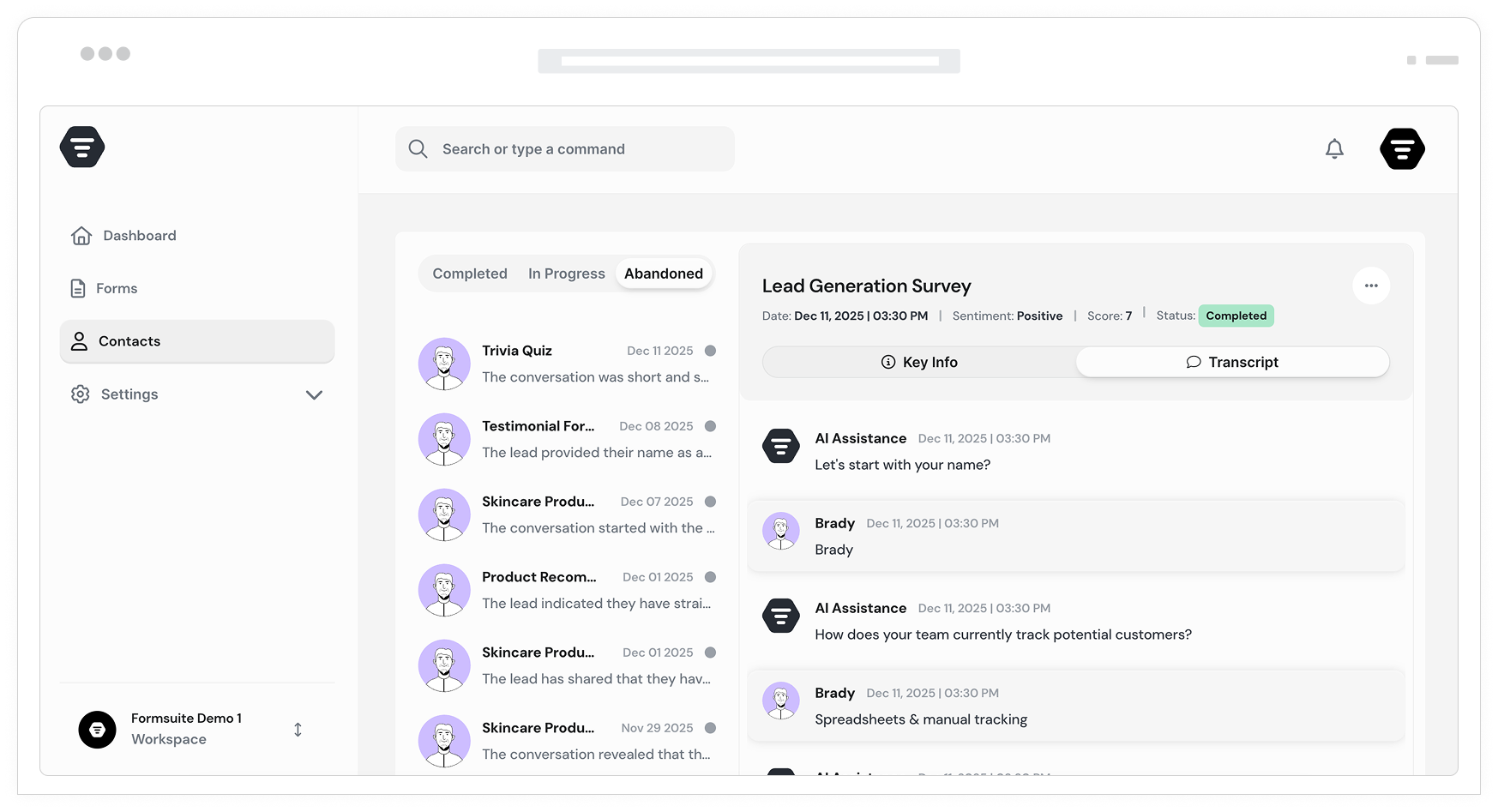Switch to Transcript view
This screenshot has width=1498, height=812.
click(1232, 362)
